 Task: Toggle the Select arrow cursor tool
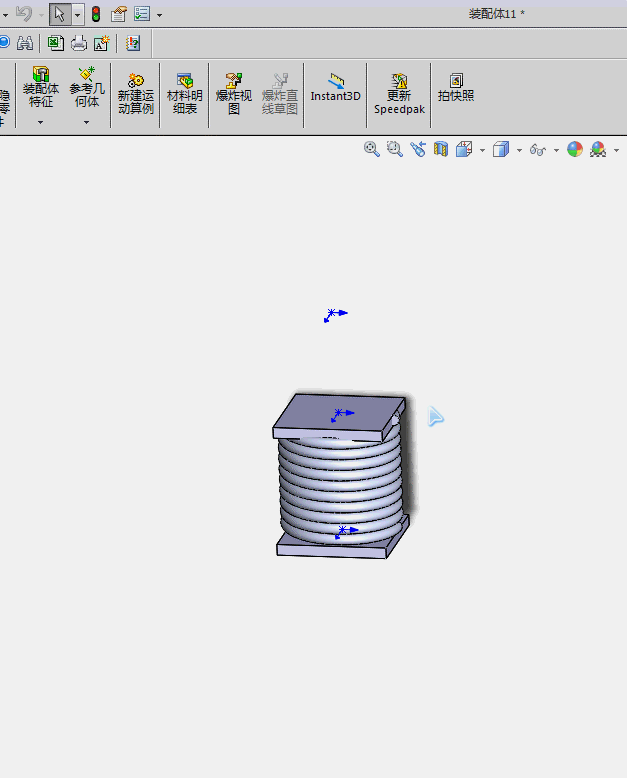click(x=60, y=14)
